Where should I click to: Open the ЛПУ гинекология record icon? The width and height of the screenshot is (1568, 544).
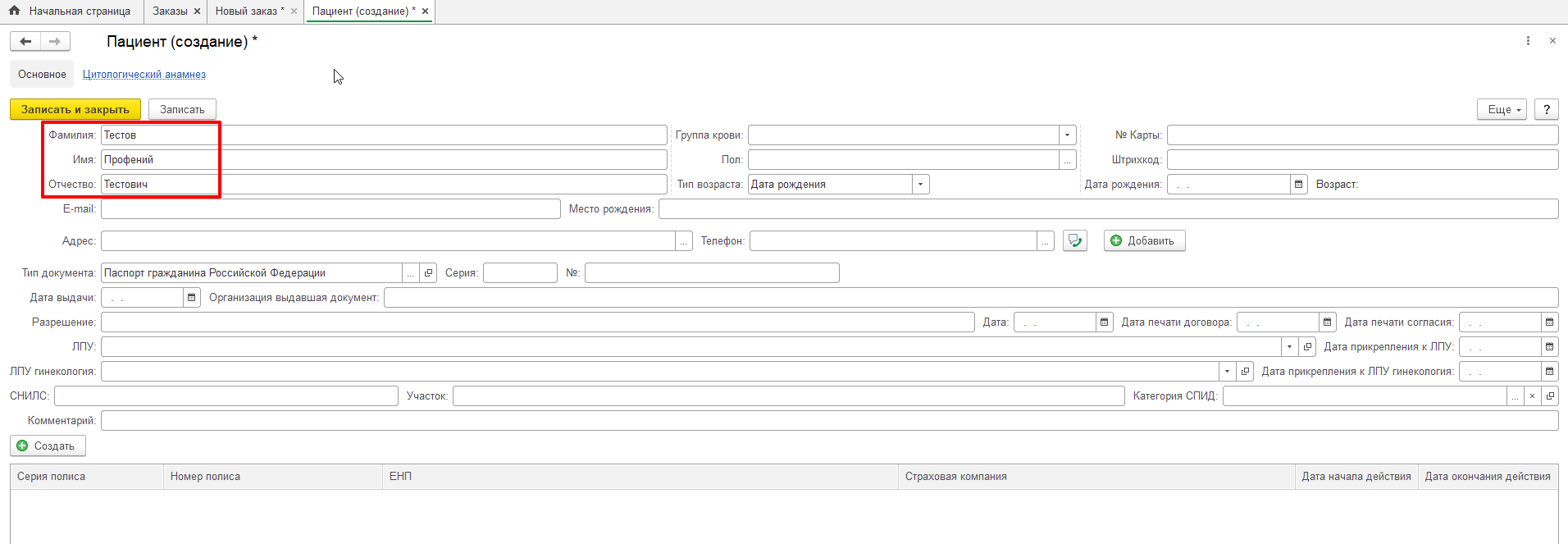(1245, 372)
